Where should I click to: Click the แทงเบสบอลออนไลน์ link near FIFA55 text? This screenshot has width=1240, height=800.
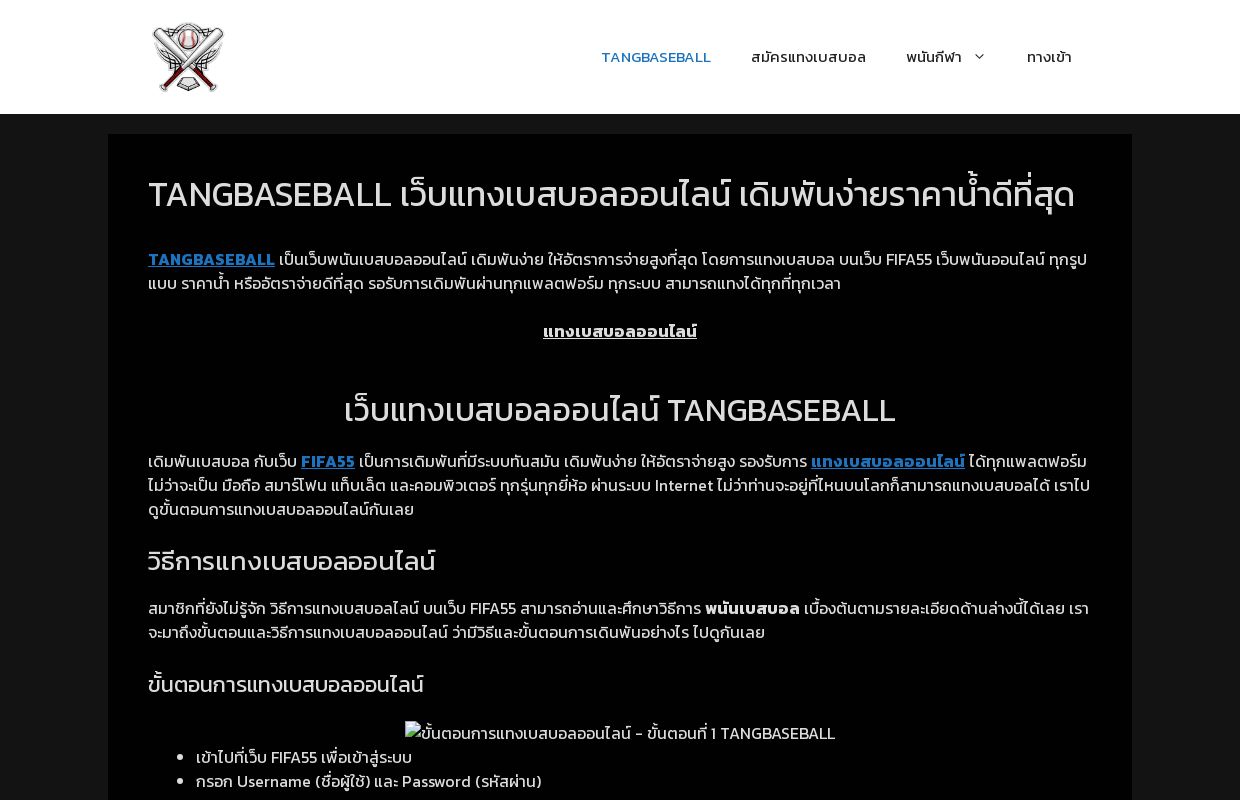(x=888, y=461)
